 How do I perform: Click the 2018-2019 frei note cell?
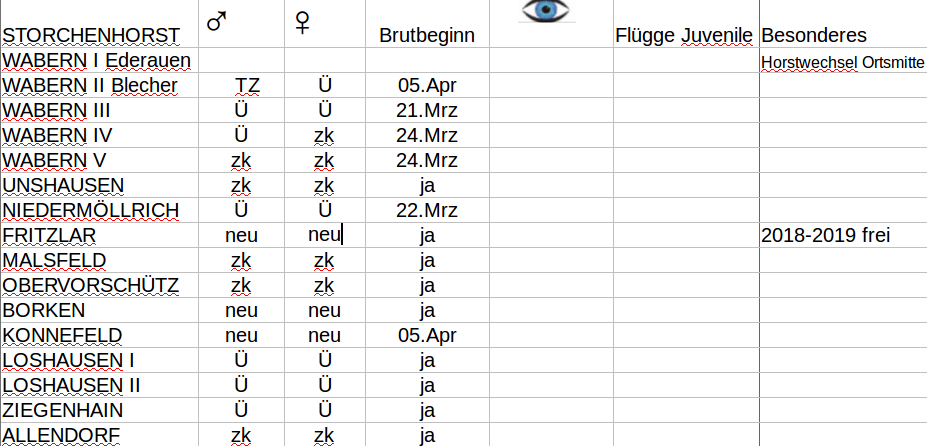pos(843,235)
